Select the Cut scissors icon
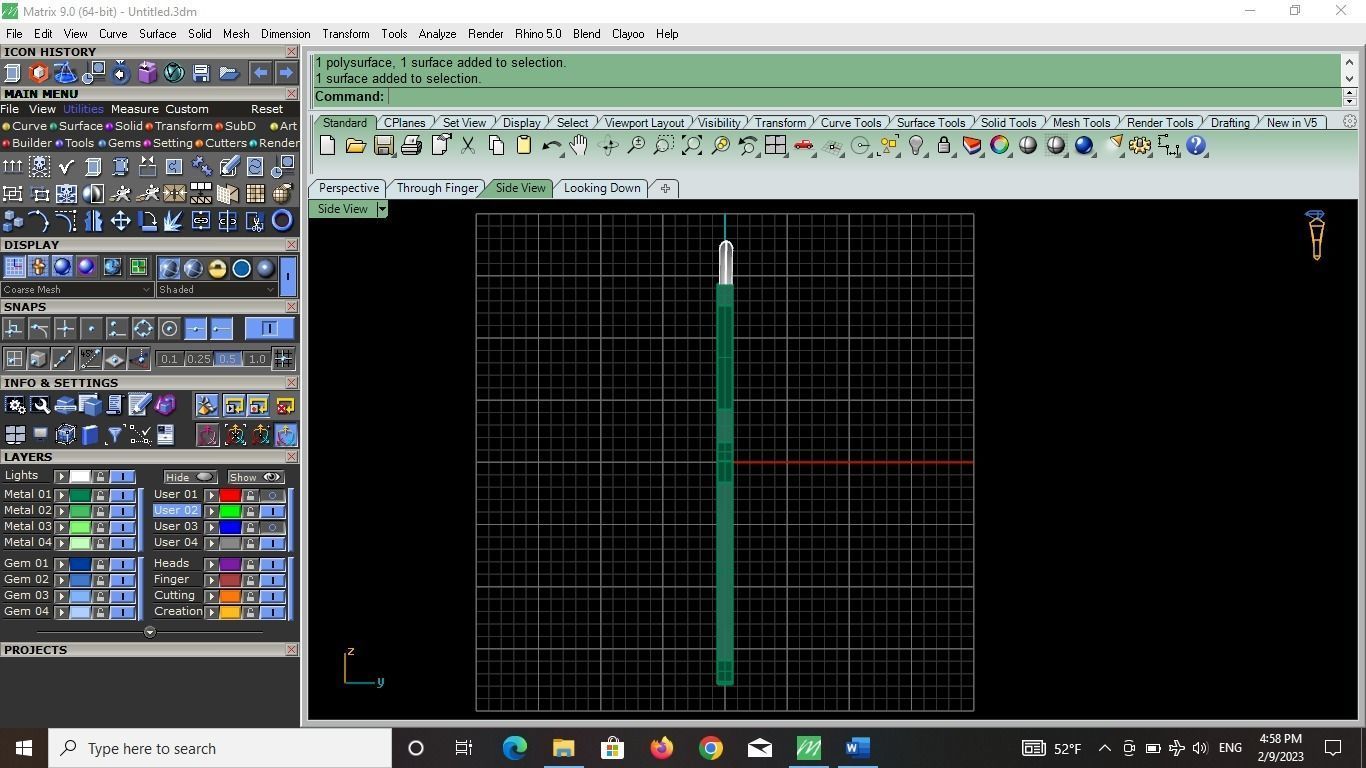This screenshot has width=1366, height=768. pos(467,146)
